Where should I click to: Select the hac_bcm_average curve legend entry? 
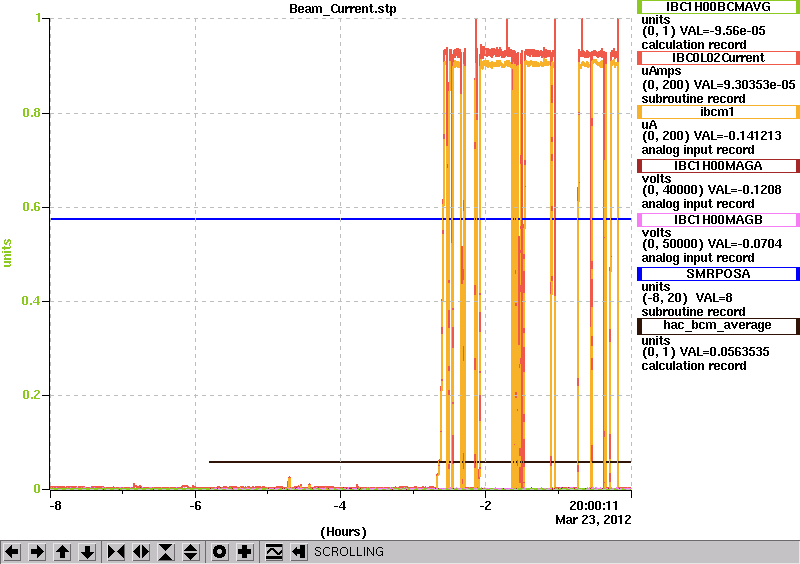coord(718,326)
